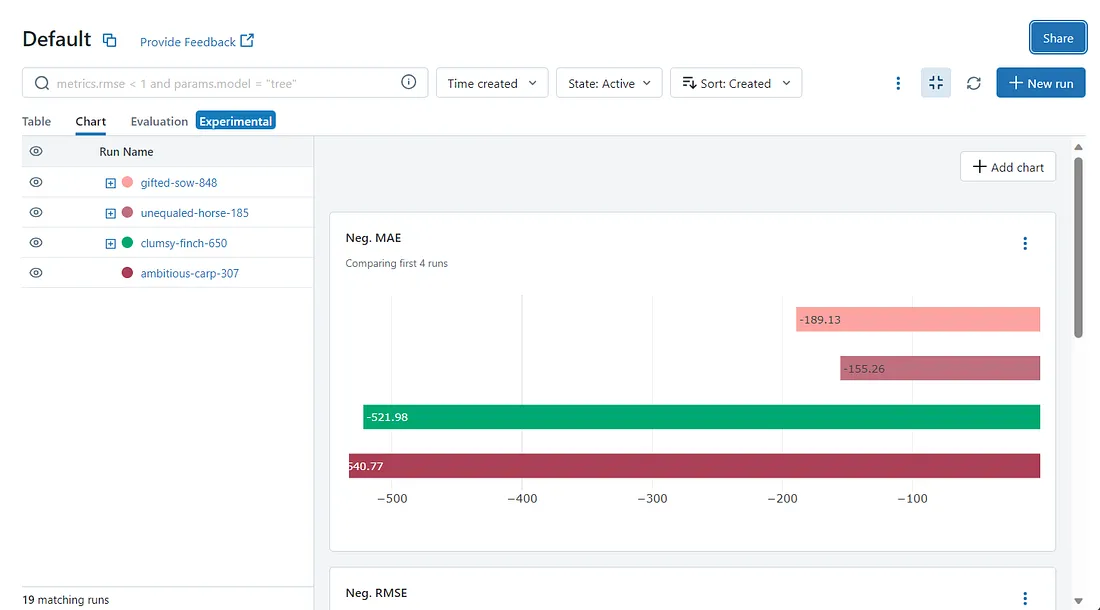Open the Time created dropdown
Image resolution: width=1100 pixels, height=610 pixels.
[492, 83]
